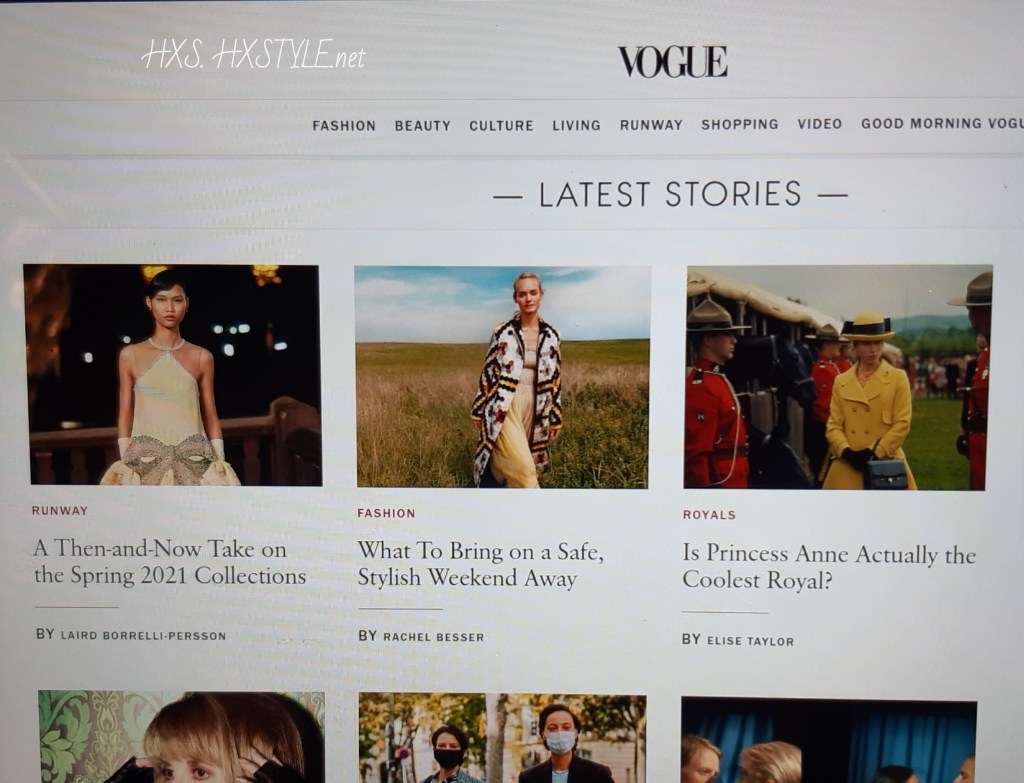This screenshot has width=1024, height=783.
Task: Open the runway model thumbnail image
Action: (173, 375)
